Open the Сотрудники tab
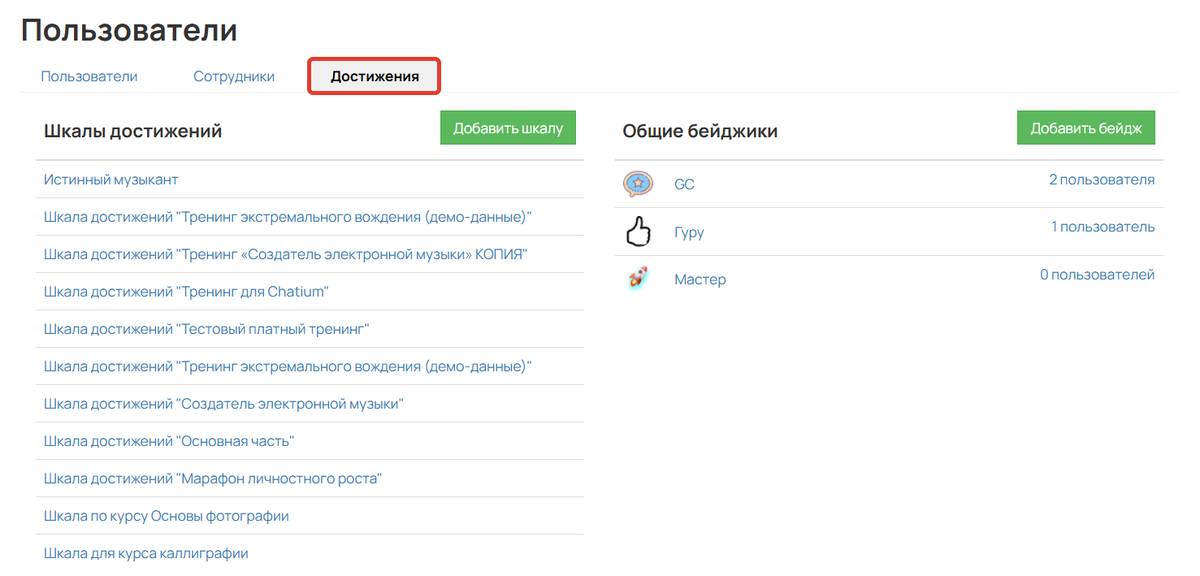The image size is (1200, 576). [x=233, y=75]
